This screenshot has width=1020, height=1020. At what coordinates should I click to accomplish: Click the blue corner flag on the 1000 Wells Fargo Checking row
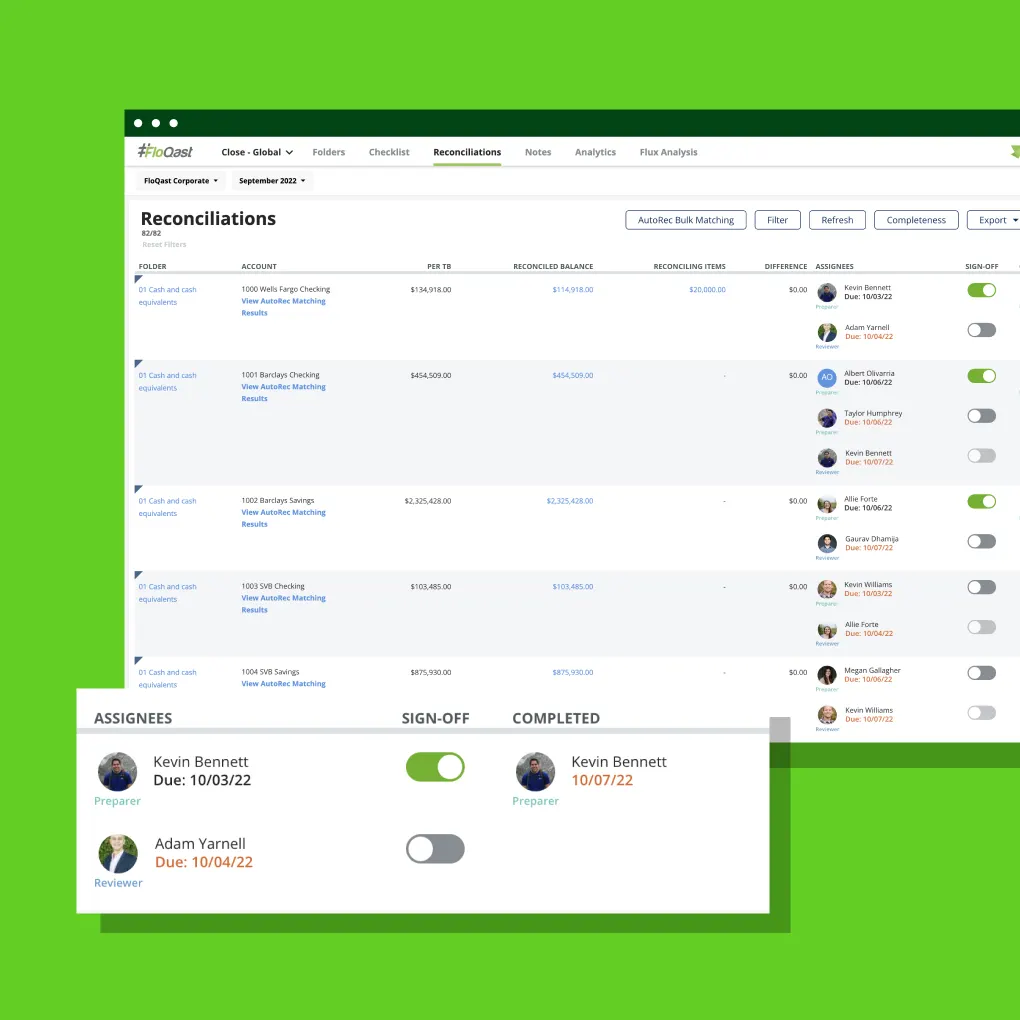tap(138, 279)
